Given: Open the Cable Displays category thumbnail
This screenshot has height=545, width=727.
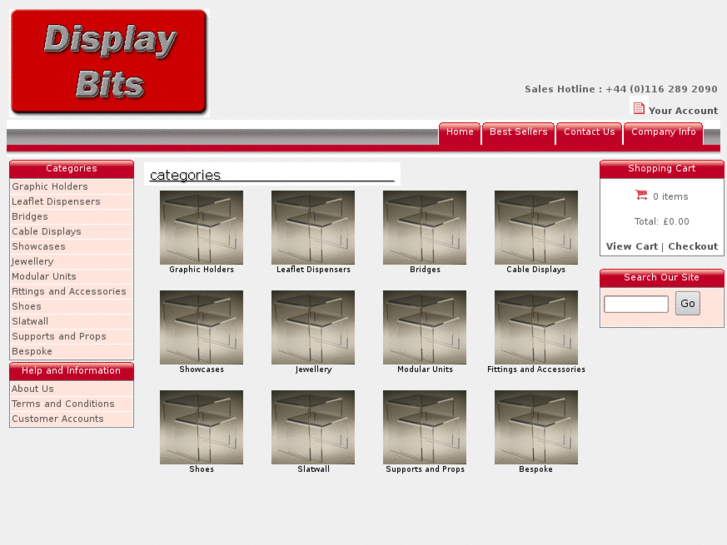Looking at the screenshot, I should coord(536,227).
